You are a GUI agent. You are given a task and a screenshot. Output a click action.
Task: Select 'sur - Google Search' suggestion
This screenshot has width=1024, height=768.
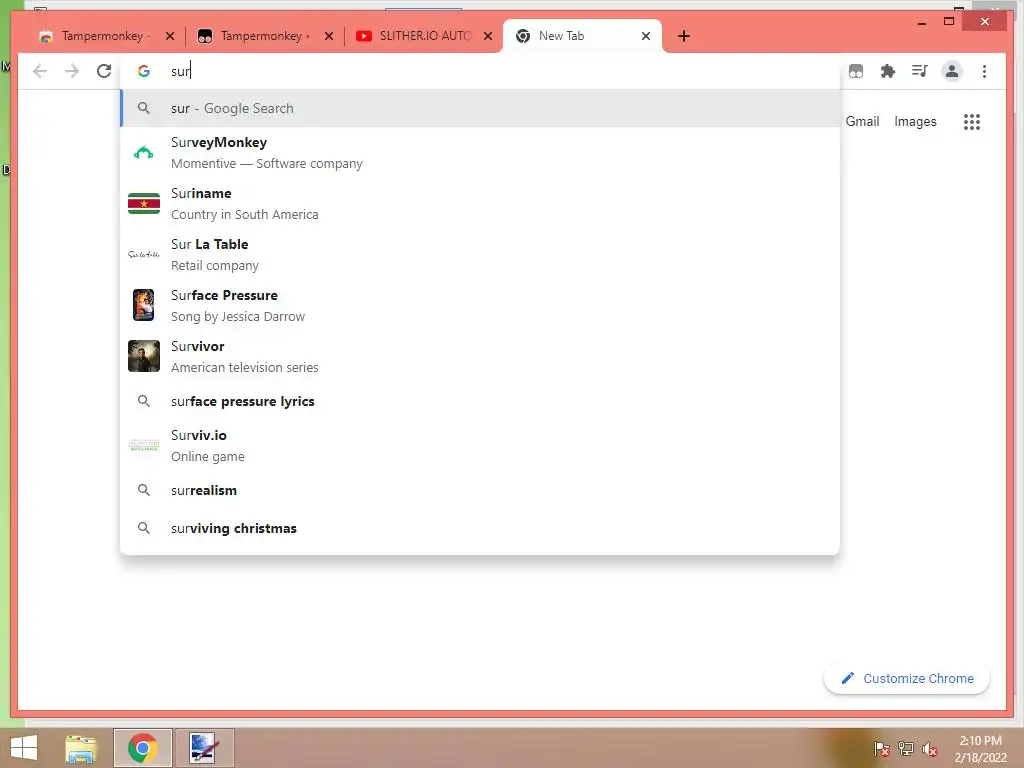[480, 108]
